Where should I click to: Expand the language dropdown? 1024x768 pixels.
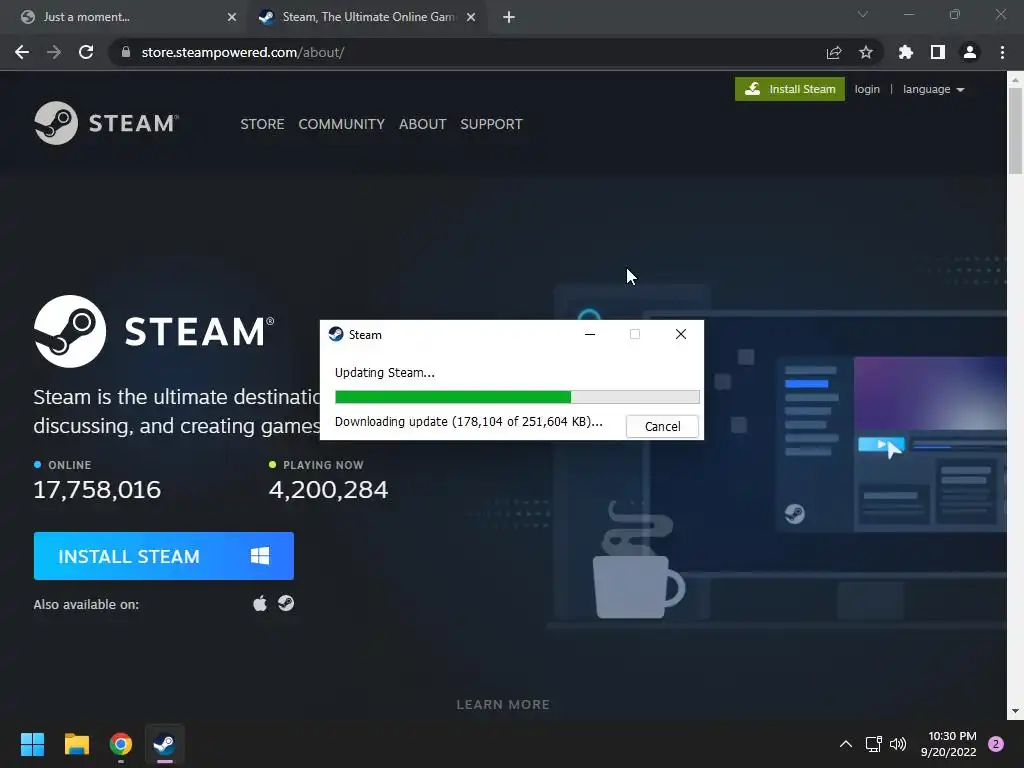(x=933, y=89)
